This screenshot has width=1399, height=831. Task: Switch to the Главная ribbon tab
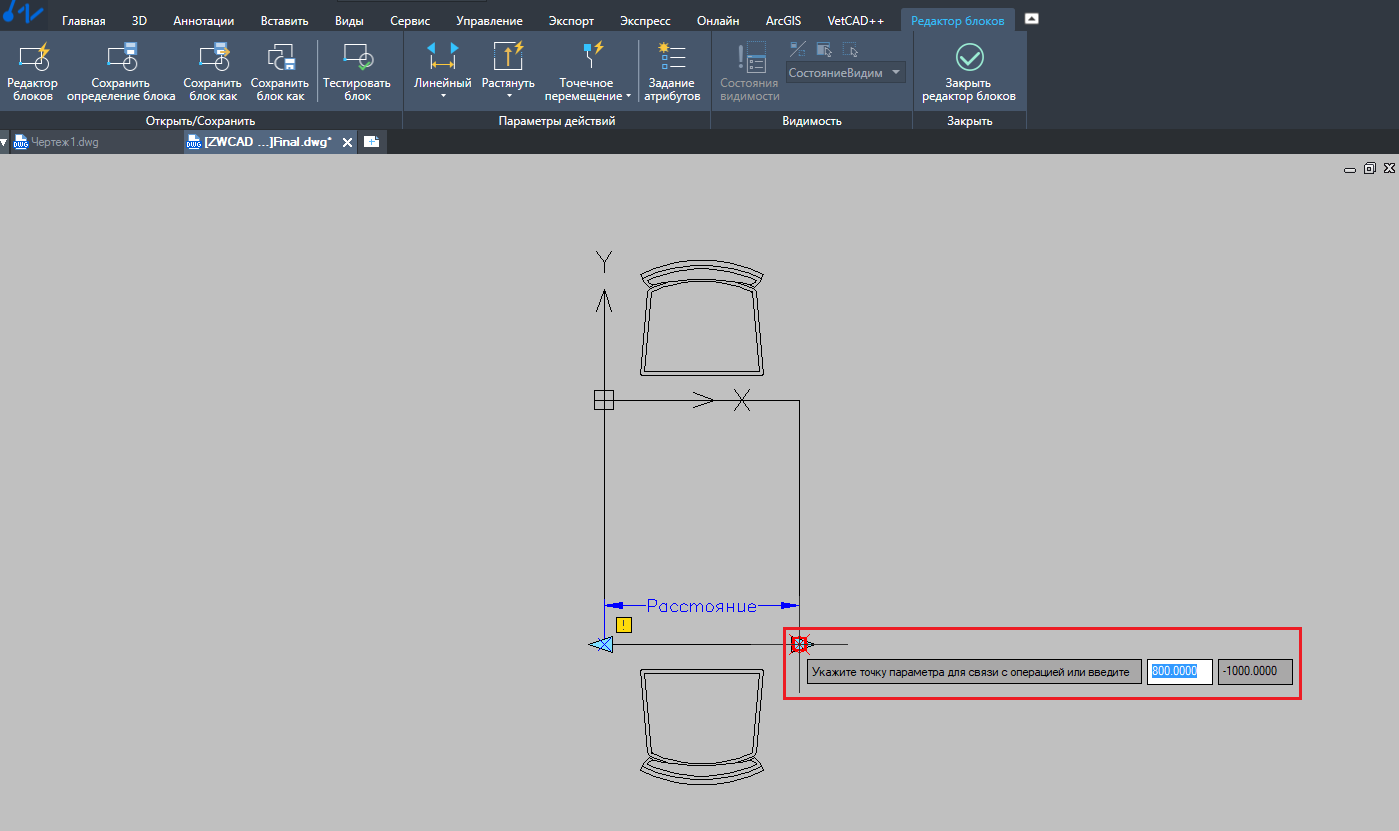(x=84, y=20)
